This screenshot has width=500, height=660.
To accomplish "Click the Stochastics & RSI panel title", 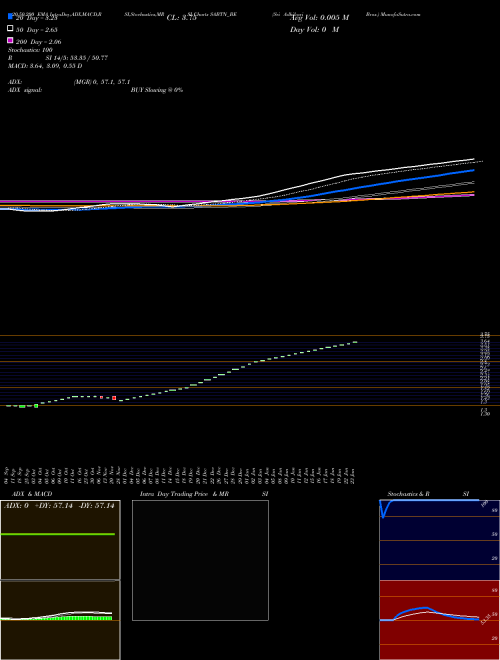I will tap(428, 494).
